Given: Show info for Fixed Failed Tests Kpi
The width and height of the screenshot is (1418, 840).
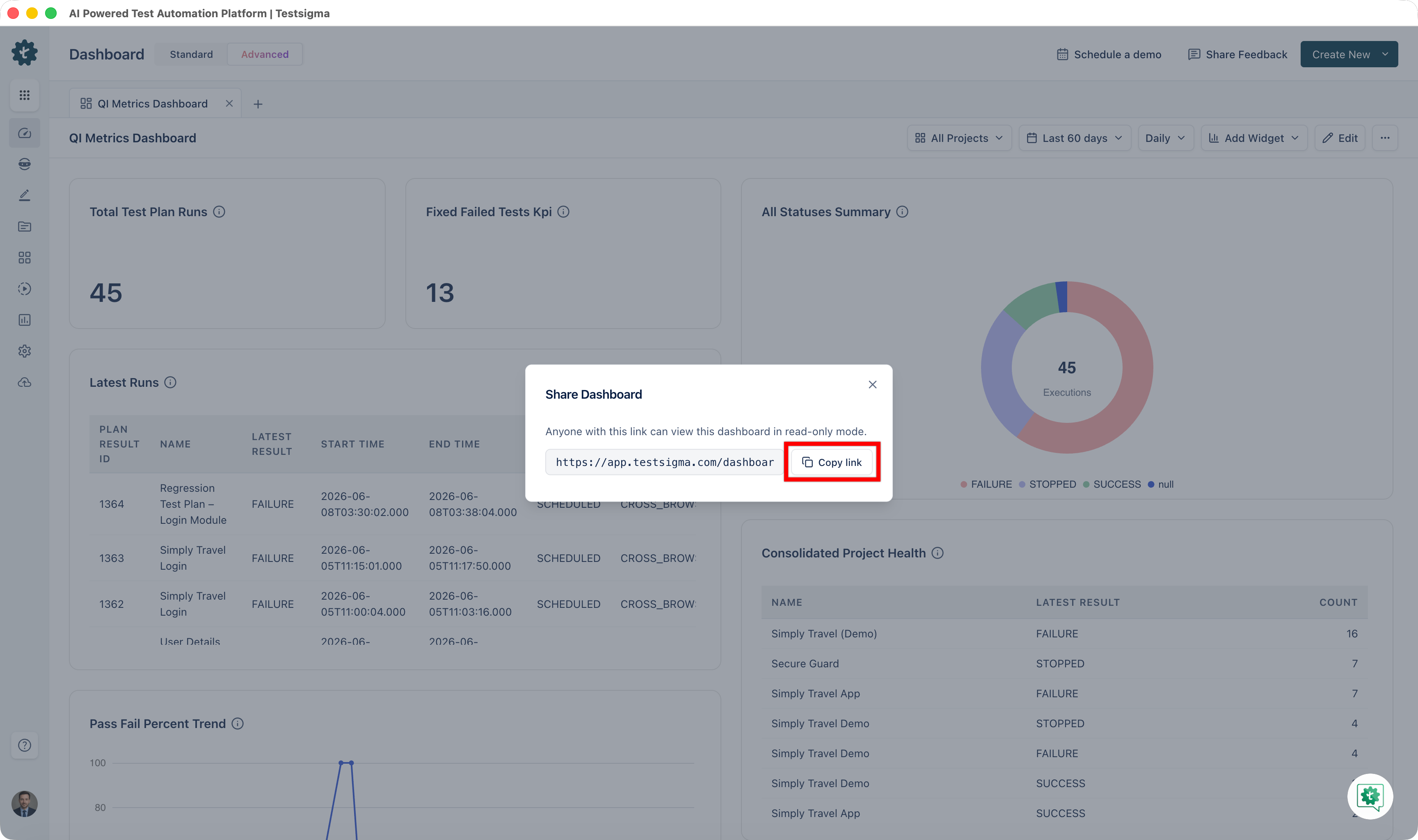Looking at the screenshot, I should click(563, 212).
